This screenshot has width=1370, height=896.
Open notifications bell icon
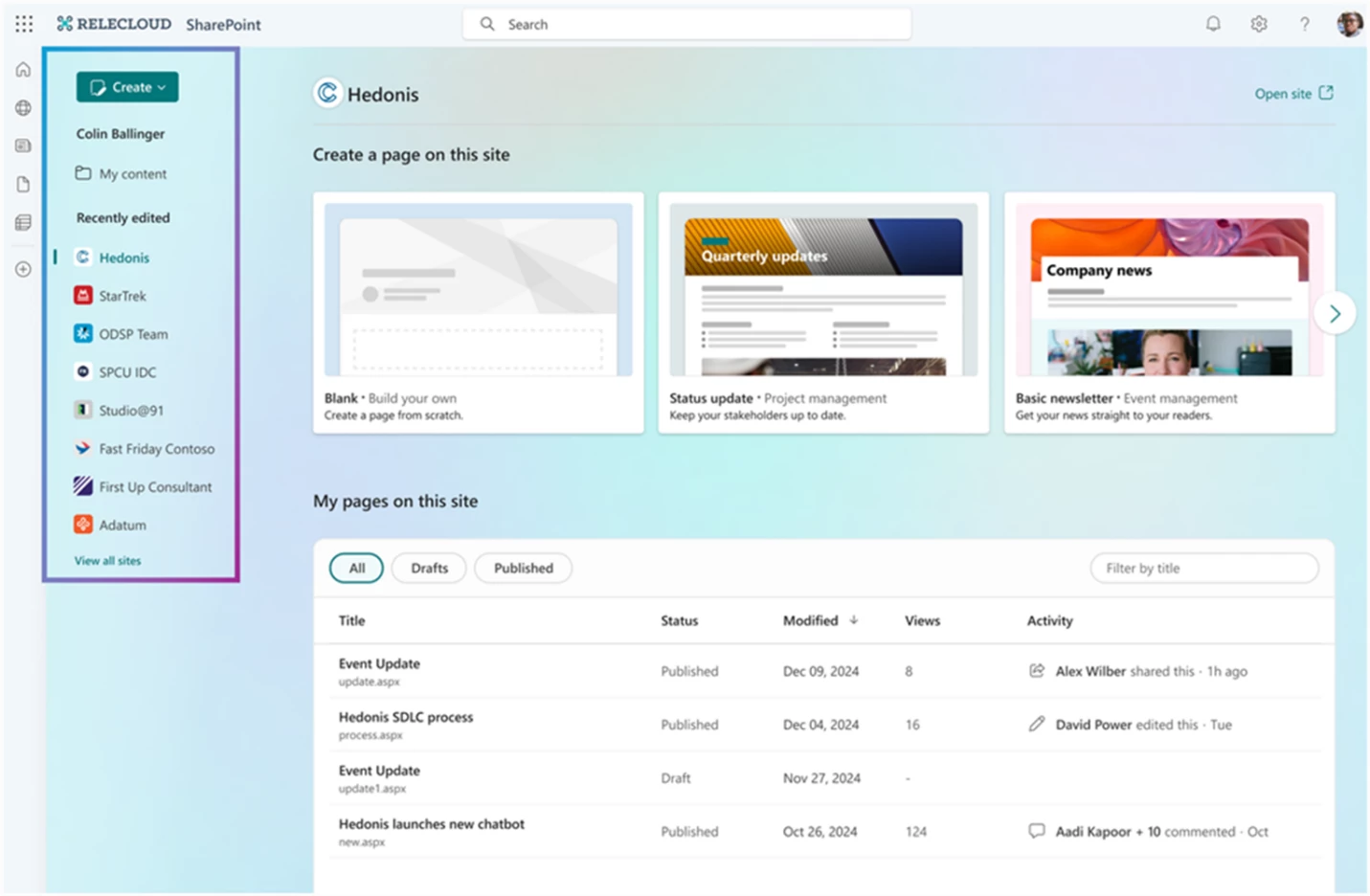(x=1213, y=24)
